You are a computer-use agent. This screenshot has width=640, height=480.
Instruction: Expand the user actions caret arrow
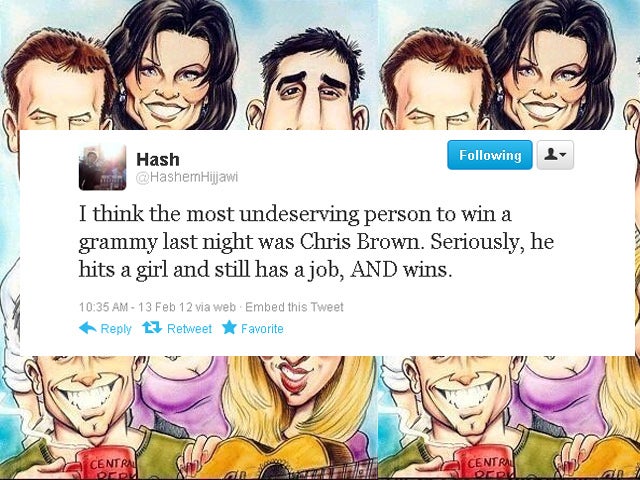(x=563, y=155)
